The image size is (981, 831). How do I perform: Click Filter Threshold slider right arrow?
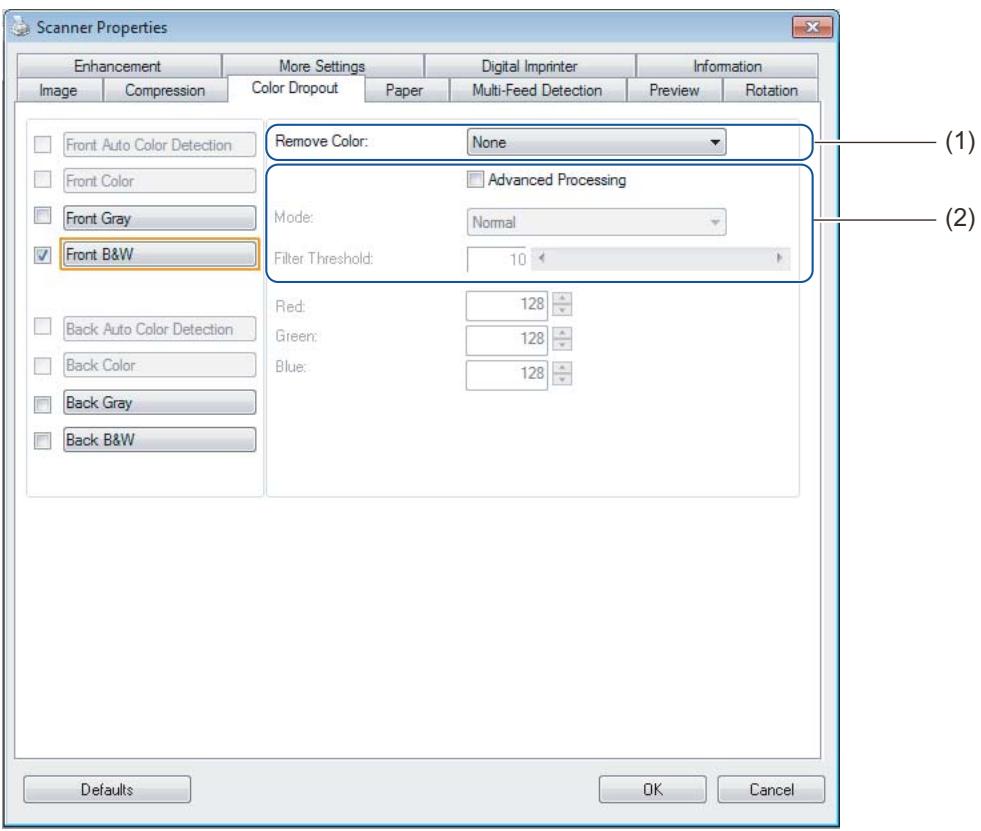click(779, 258)
